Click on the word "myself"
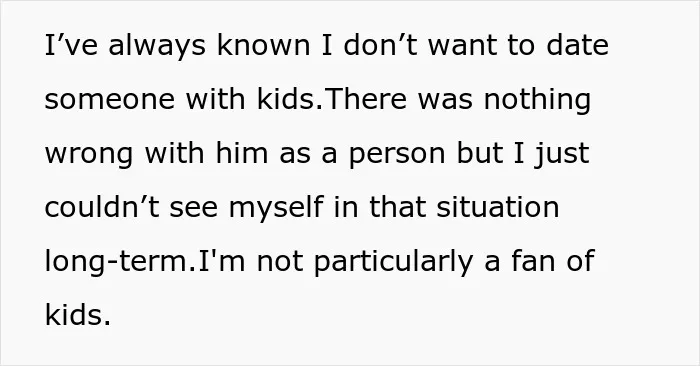Image resolution: width=700 pixels, height=366 pixels. pyautogui.click(x=276, y=208)
